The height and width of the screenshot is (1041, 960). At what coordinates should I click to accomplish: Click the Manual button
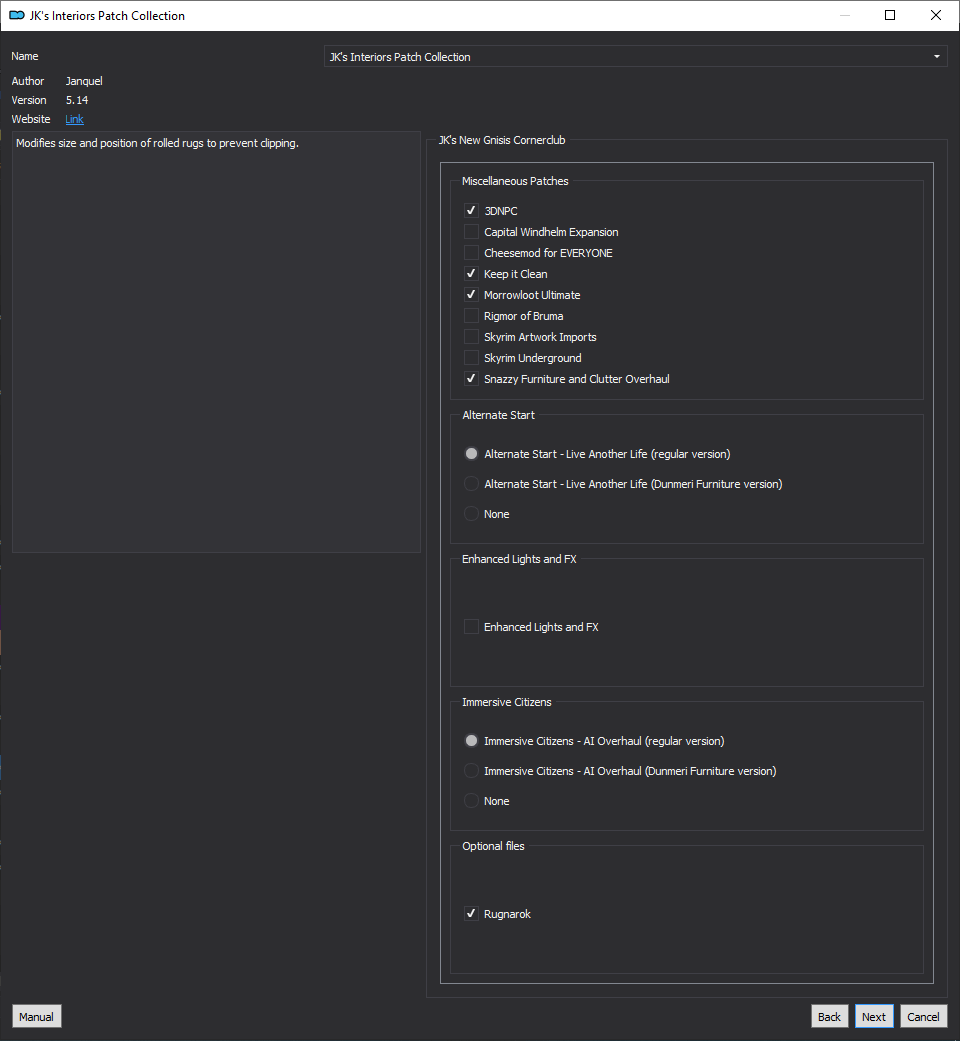point(37,1016)
